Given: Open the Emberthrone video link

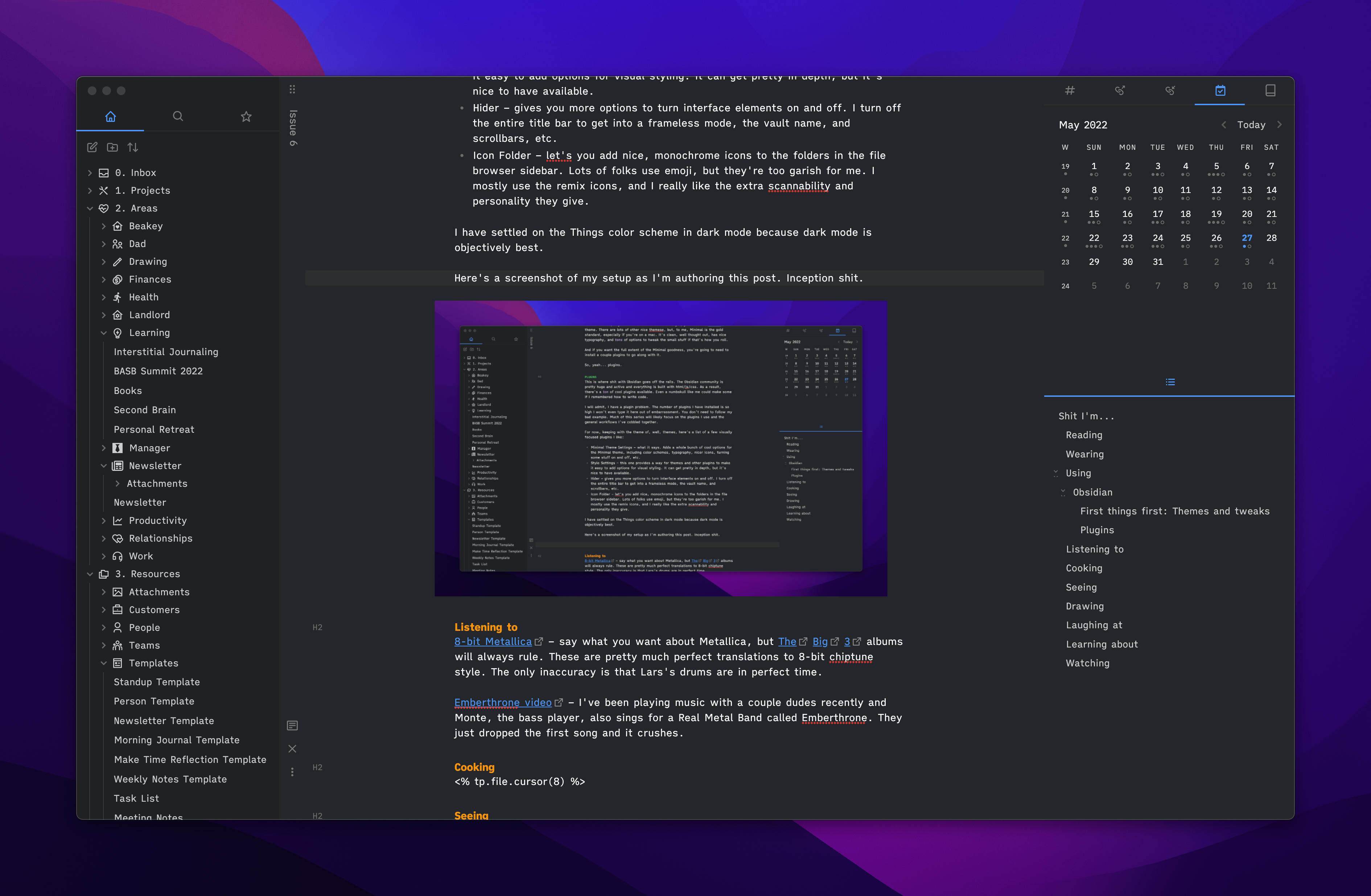Looking at the screenshot, I should pos(503,703).
